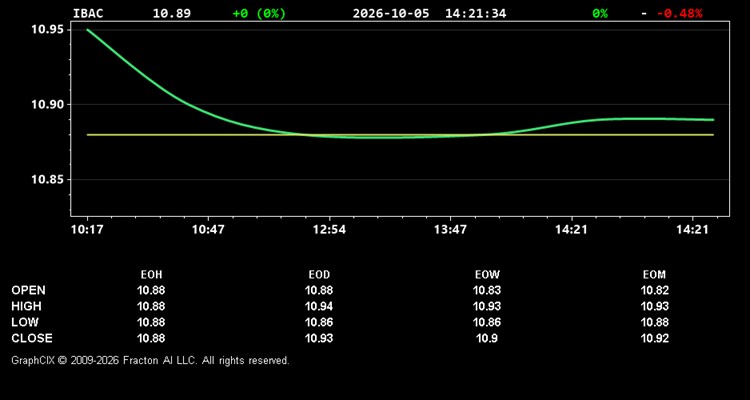
Task: Select the current price 10.89 in header
Action: click(x=172, y=13)
